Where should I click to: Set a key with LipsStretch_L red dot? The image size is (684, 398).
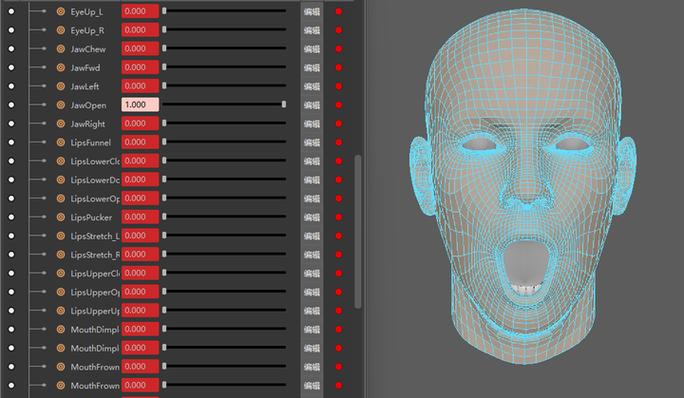339,236
